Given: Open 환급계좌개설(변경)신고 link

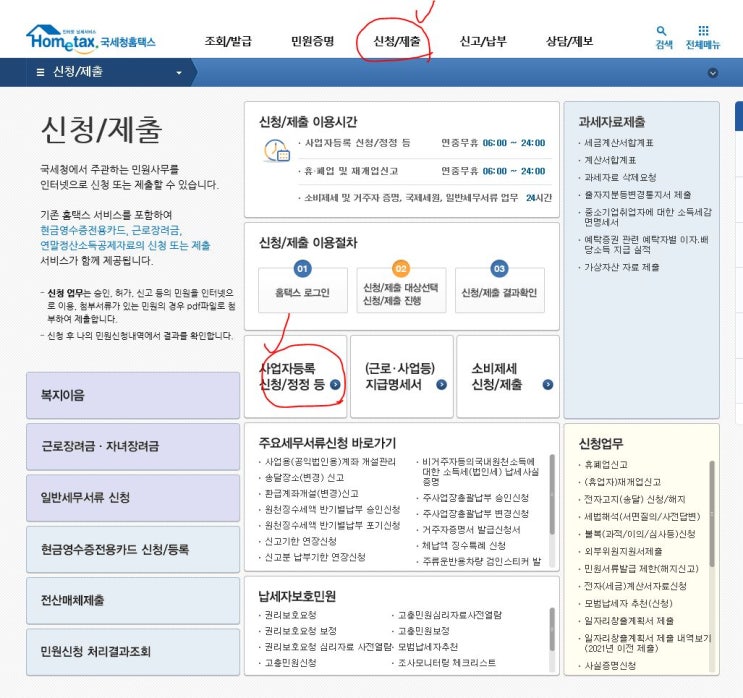Looking at the screenshot, I should 311,493.
